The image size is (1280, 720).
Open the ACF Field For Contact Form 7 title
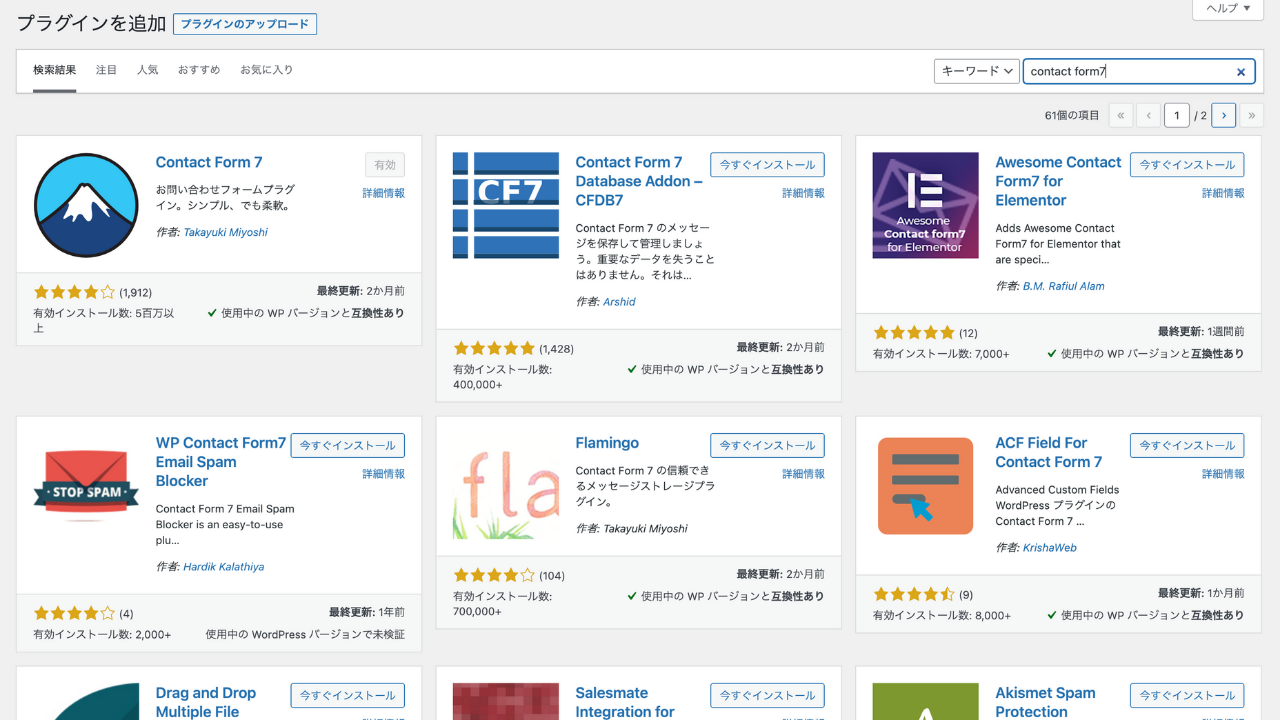point(1049,453)
